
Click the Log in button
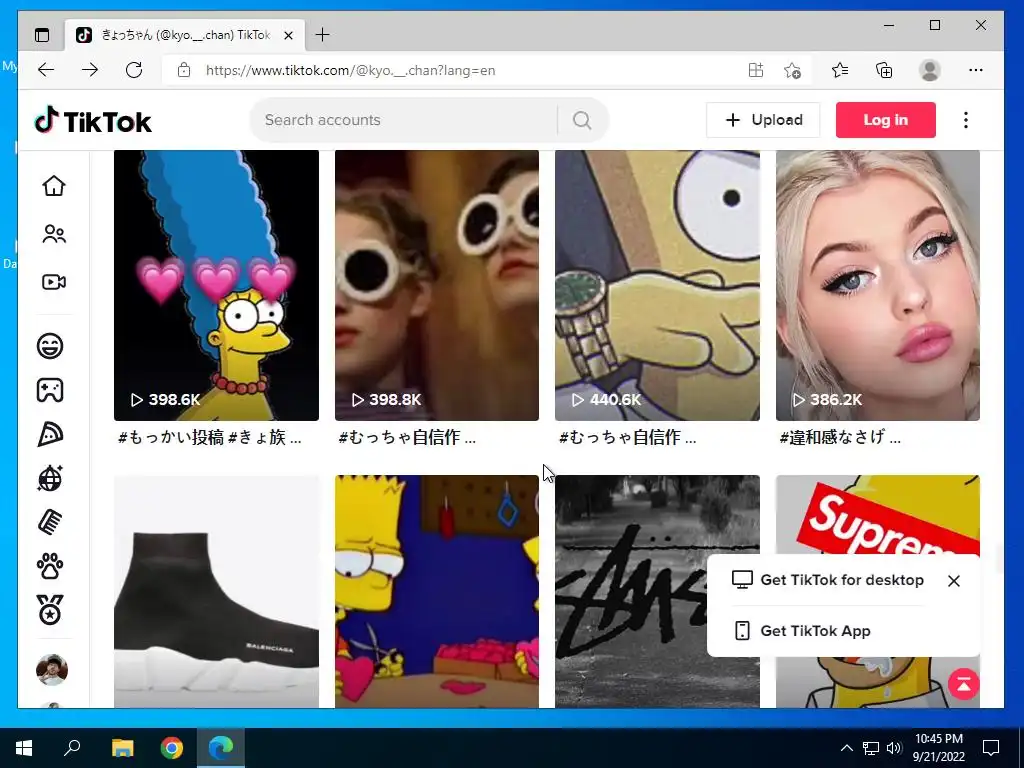(x=886, y=120)
